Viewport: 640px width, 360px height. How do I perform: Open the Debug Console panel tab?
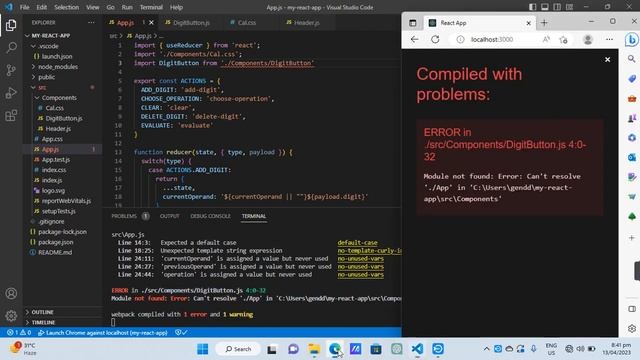[x=210, y=216]
